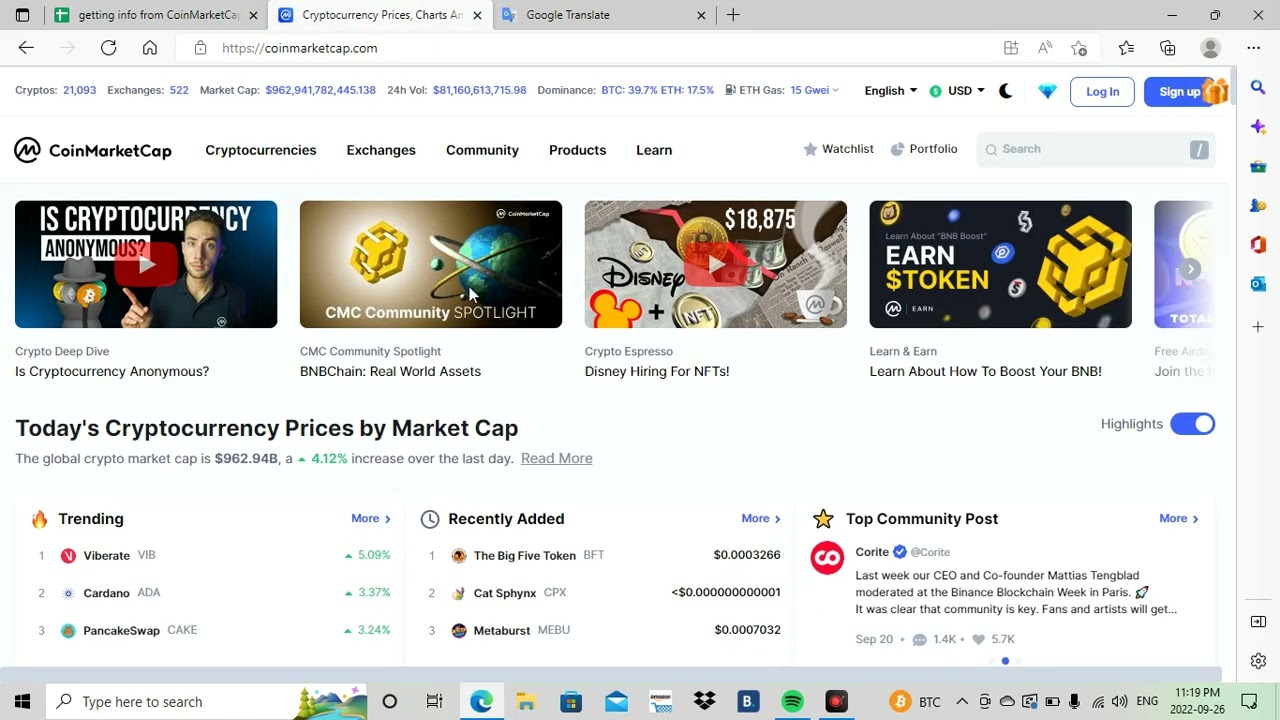1280x720 pixels.
Task: Open the Favorites list icon
Action: 1126,48
